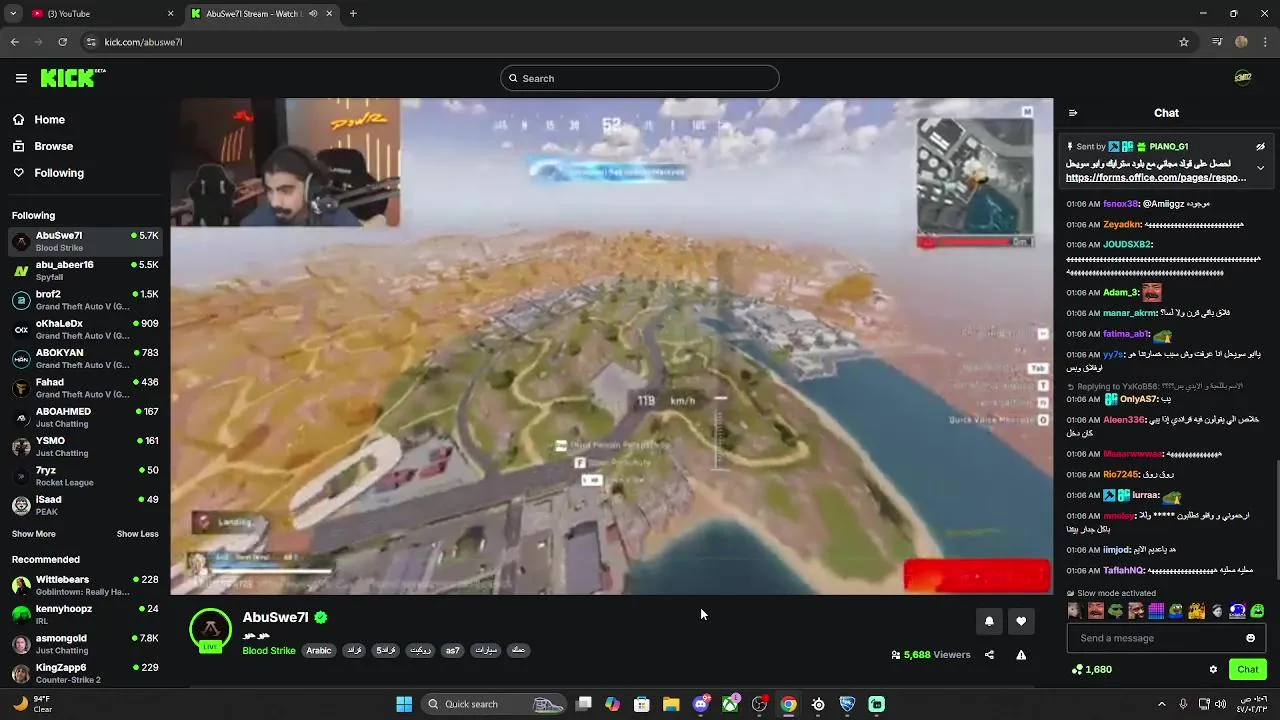View site information icon in address bar
Image resolution: width=1280 pixels, height=720 pixels.
tap(91, 42)
